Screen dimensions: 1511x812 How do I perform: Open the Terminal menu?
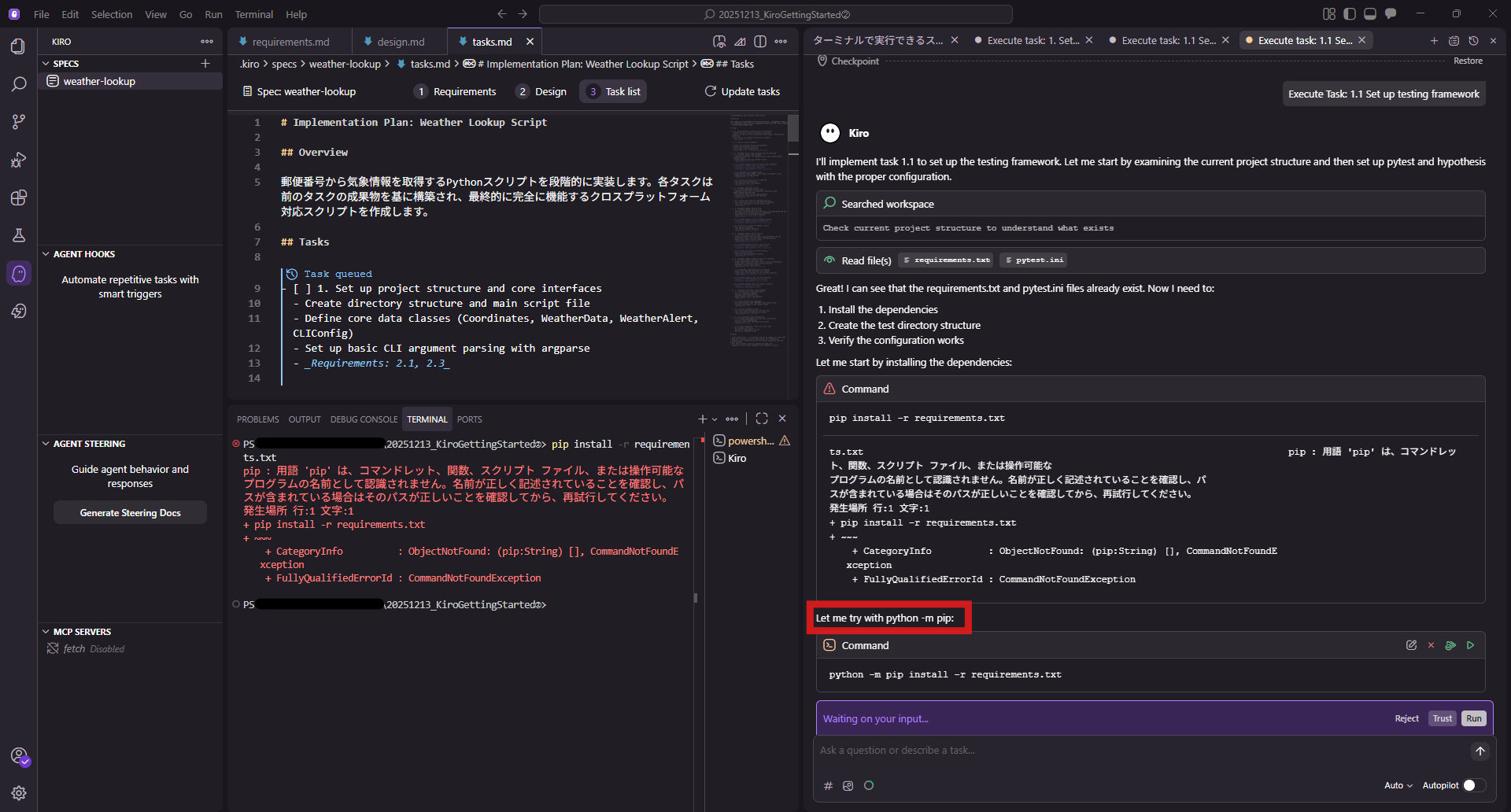pyautogui.click(x=253, y=14)
